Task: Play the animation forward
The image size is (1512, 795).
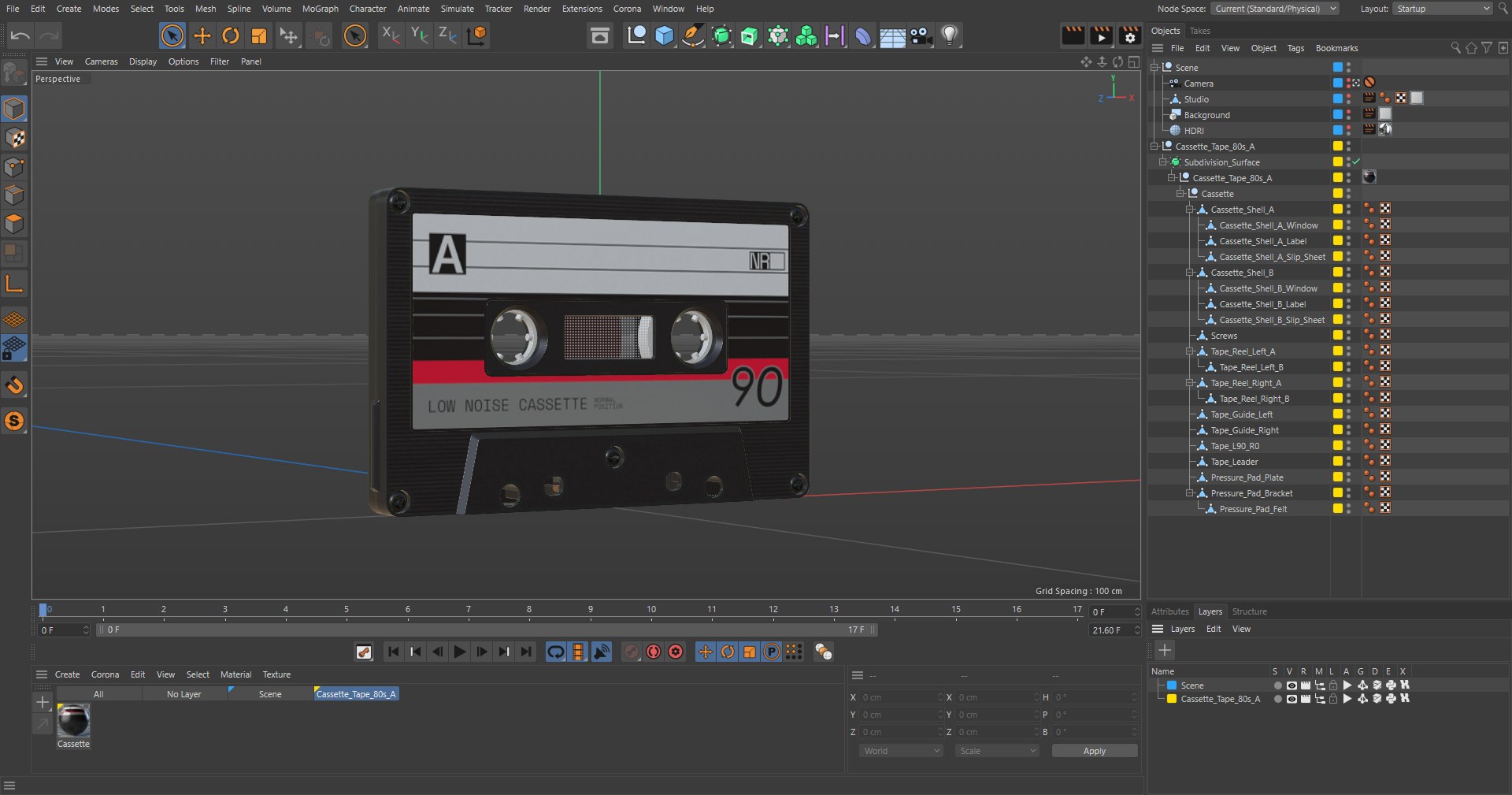Action: click(x=460, y=652)
